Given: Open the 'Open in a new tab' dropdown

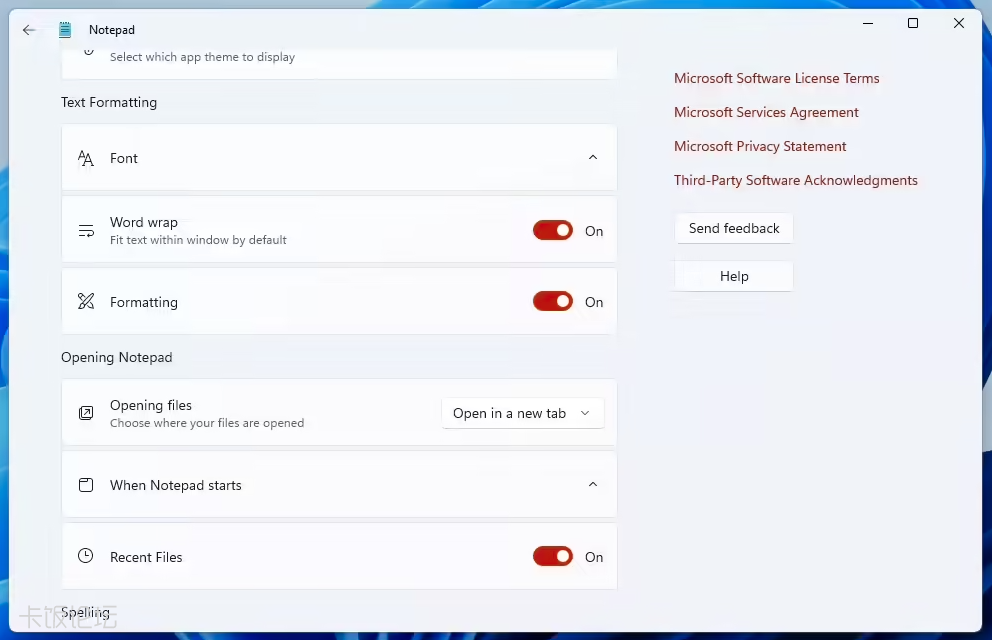Looking at the screenshot, I should (523, 413).
